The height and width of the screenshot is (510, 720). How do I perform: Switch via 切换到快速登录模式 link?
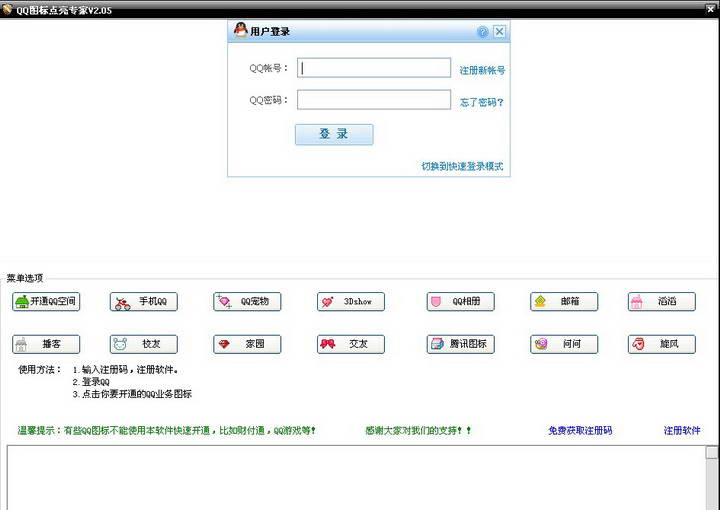[x=462, y=166]
